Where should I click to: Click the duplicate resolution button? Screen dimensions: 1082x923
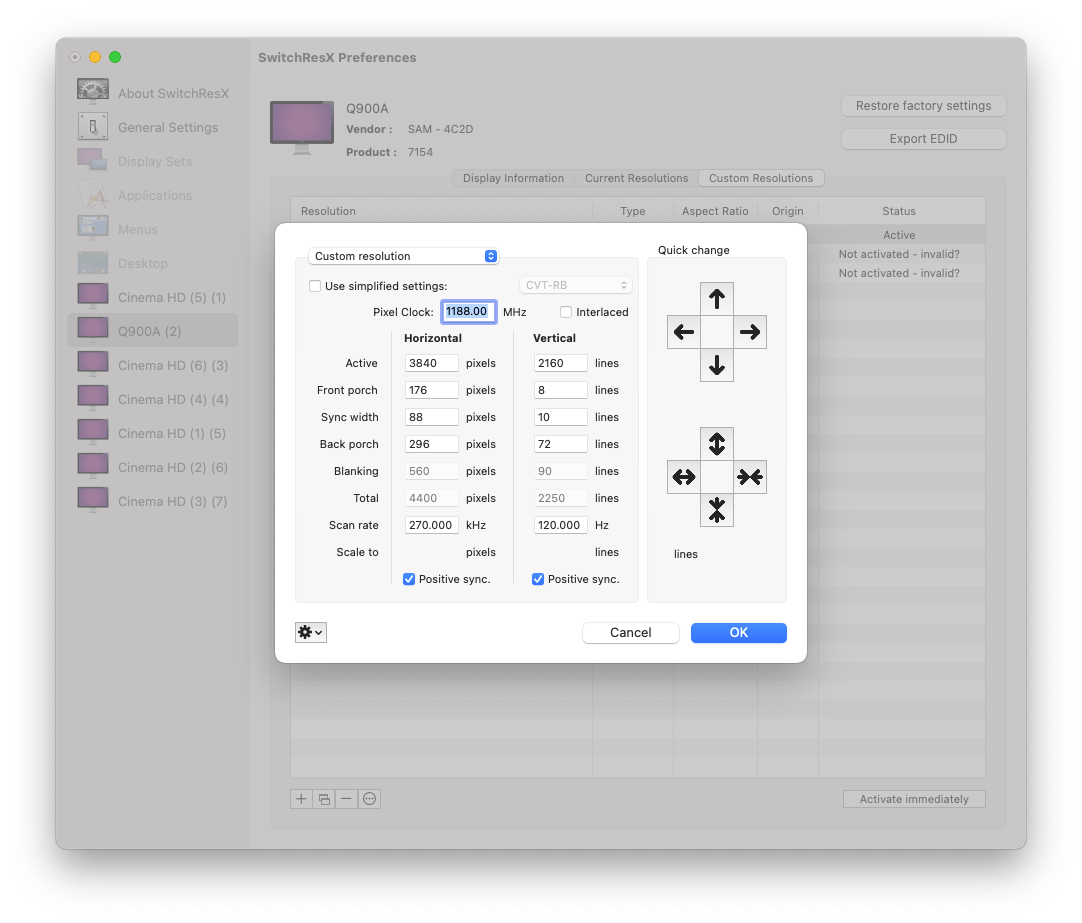tap(324, 799)
